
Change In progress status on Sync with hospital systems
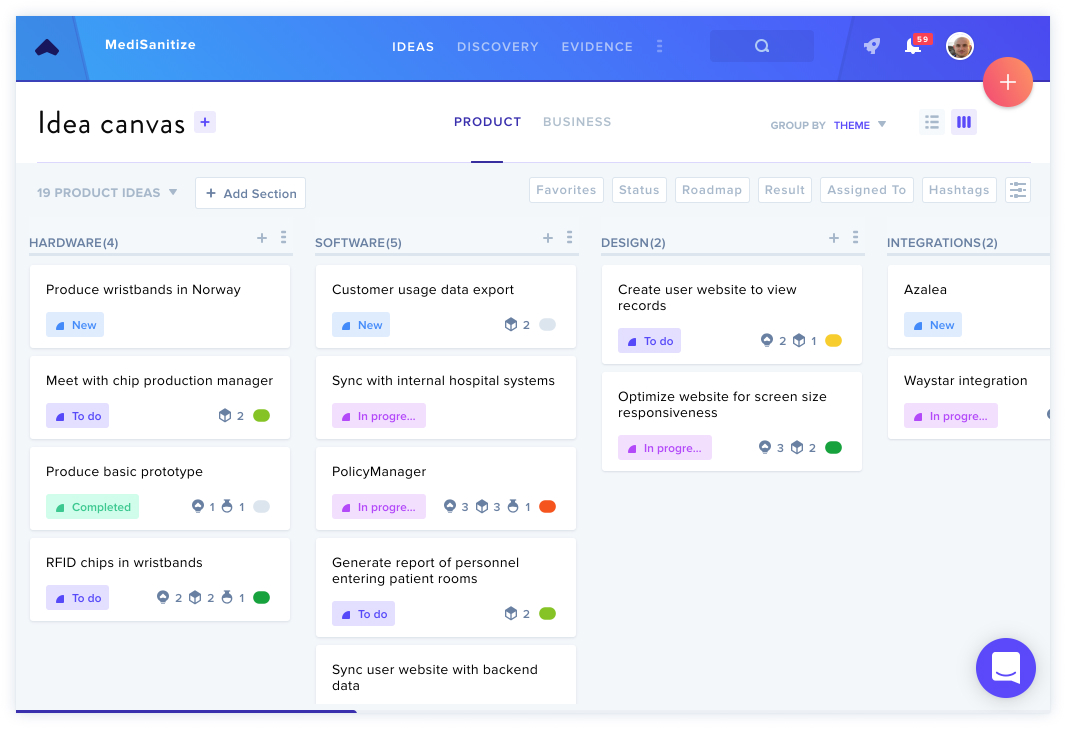tap(379, 416)
